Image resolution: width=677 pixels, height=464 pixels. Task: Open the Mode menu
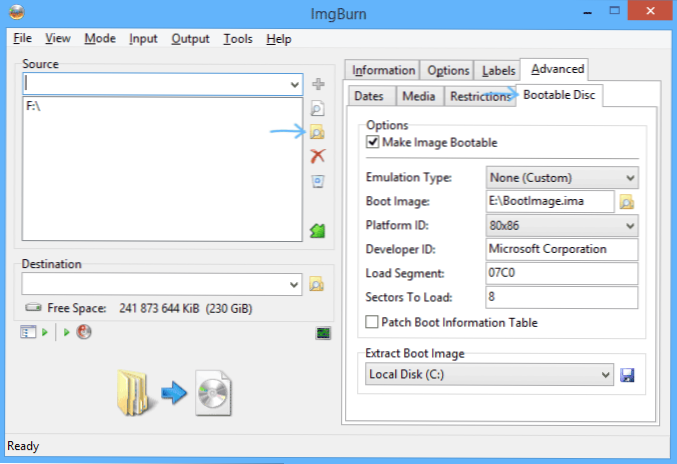[100, 38]
